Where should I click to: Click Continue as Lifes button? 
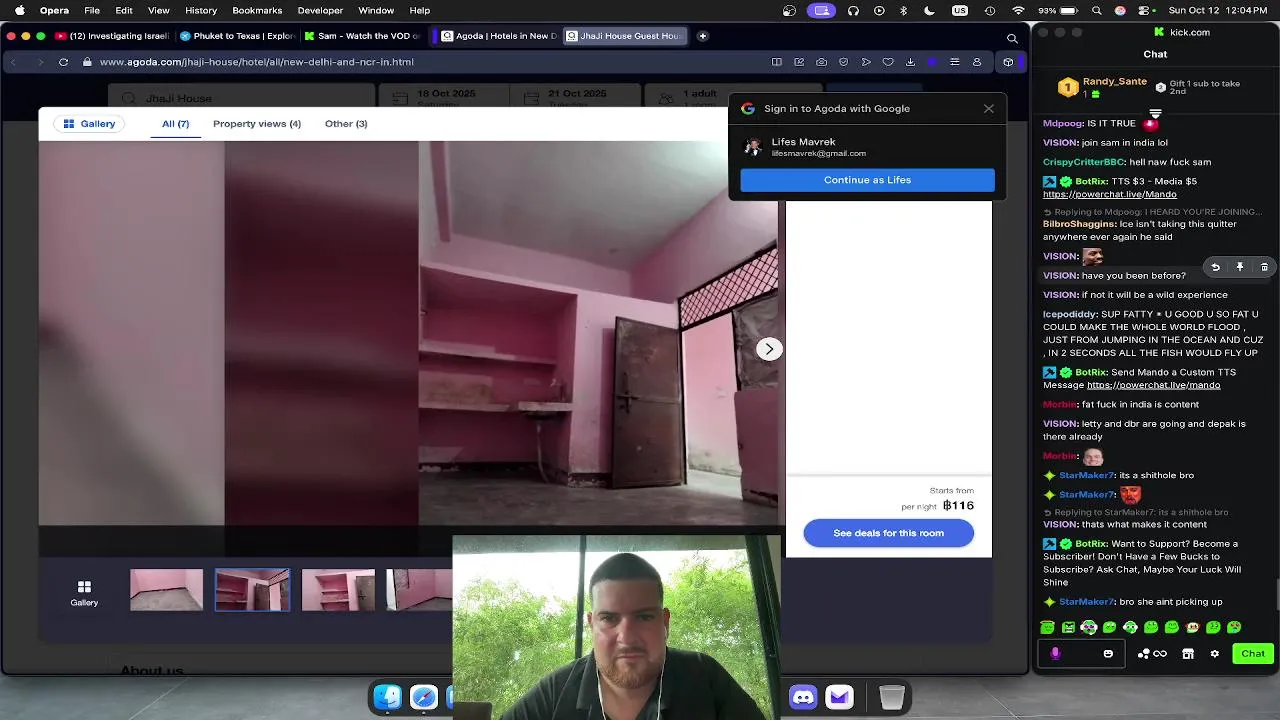(x=867, y=180)
